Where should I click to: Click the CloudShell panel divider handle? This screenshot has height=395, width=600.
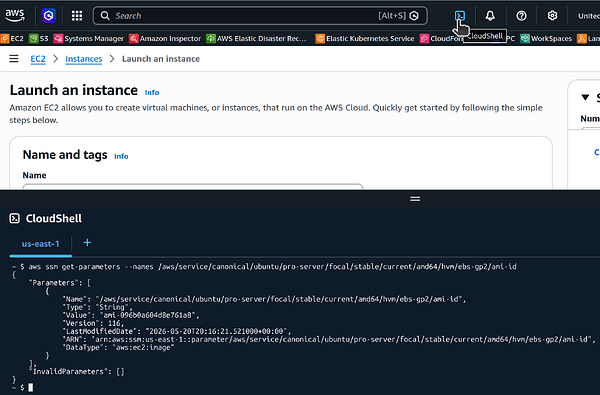click(x=415, y=199)
